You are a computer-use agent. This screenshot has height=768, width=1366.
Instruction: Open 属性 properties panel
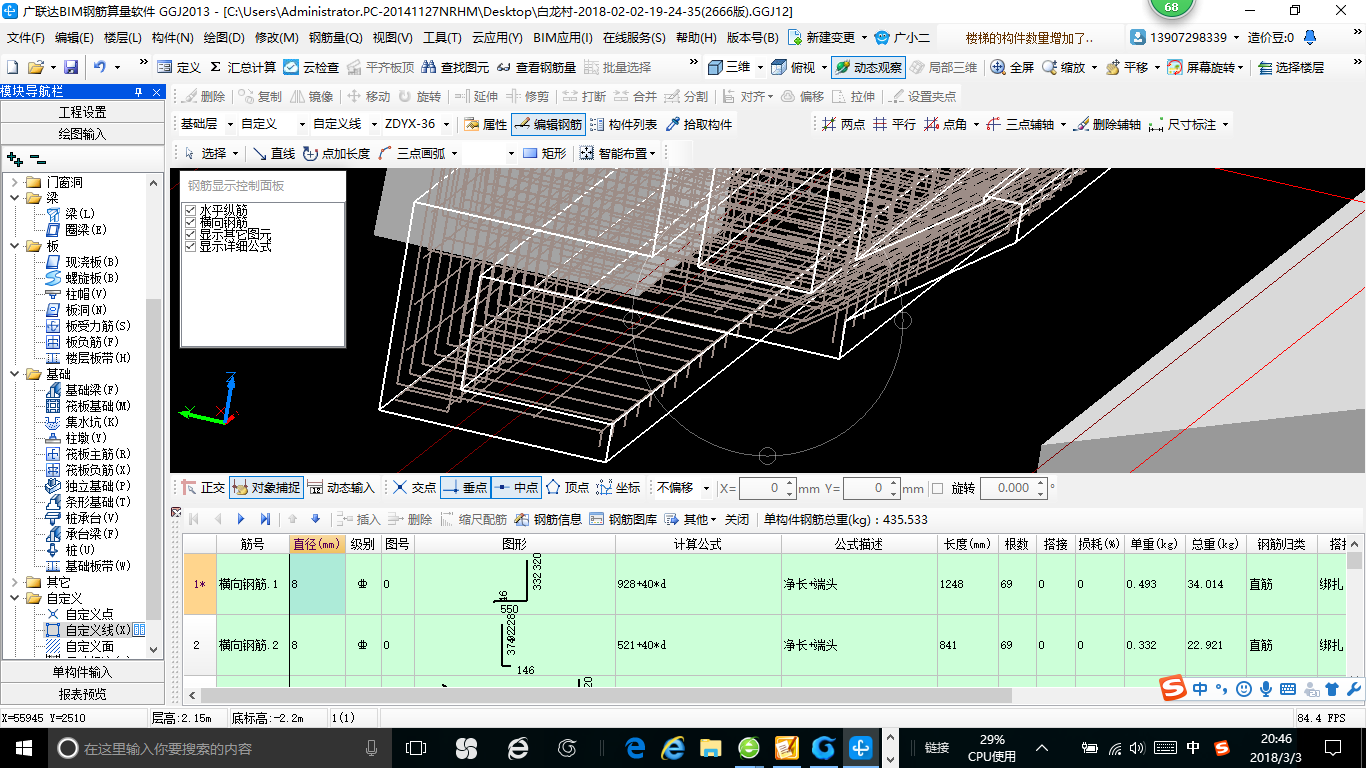point(486,124)
